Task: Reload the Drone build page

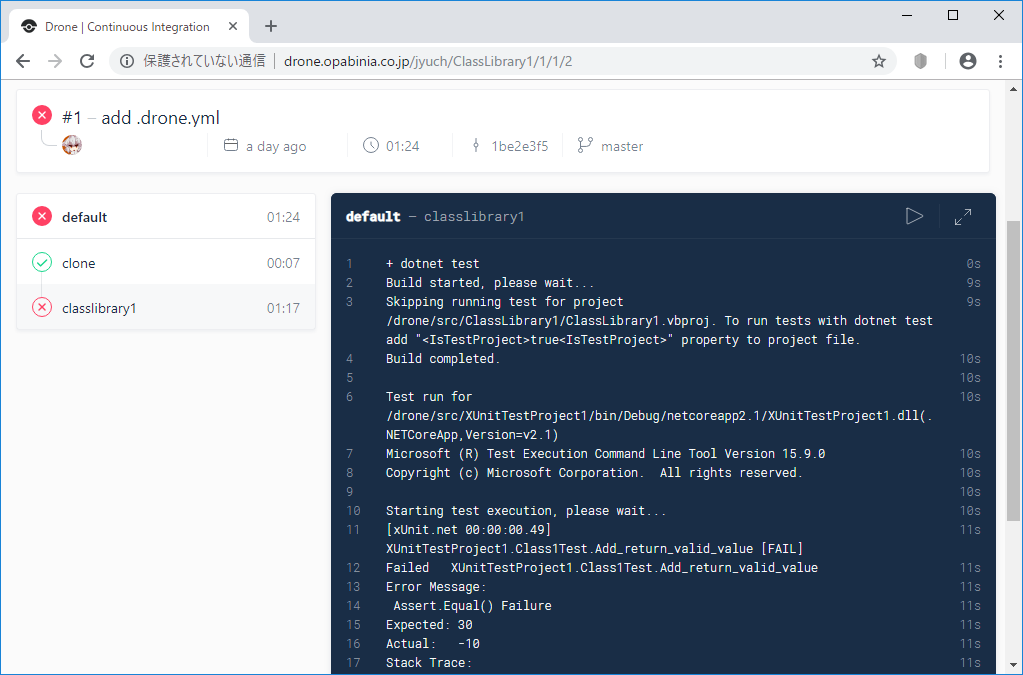Action: tap(87, 61)
